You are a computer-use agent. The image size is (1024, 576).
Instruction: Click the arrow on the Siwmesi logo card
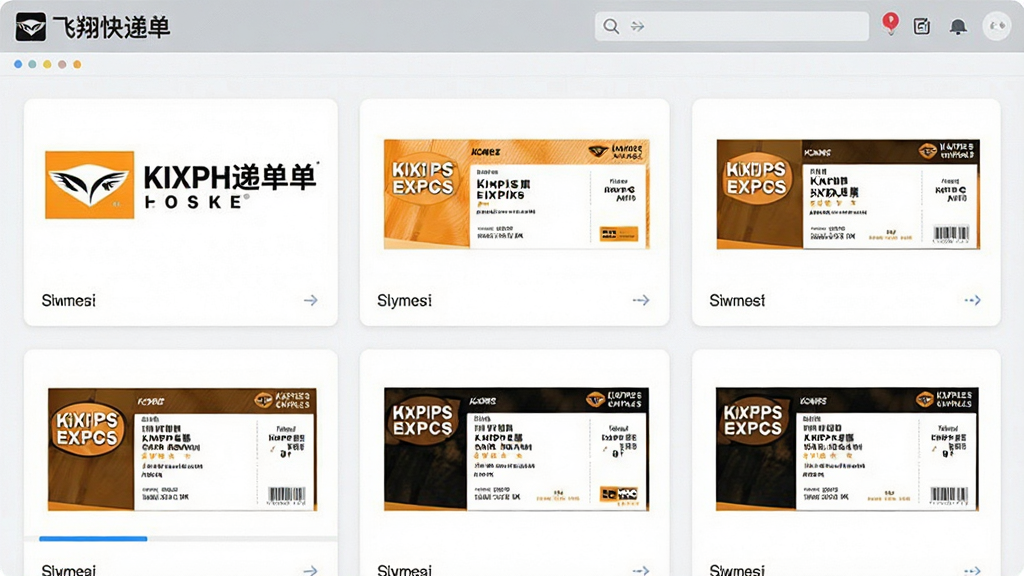311,300
